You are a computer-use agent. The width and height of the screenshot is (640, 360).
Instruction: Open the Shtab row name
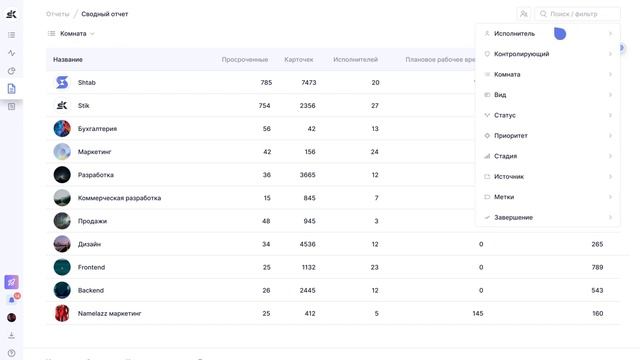(x=87, y=82)
